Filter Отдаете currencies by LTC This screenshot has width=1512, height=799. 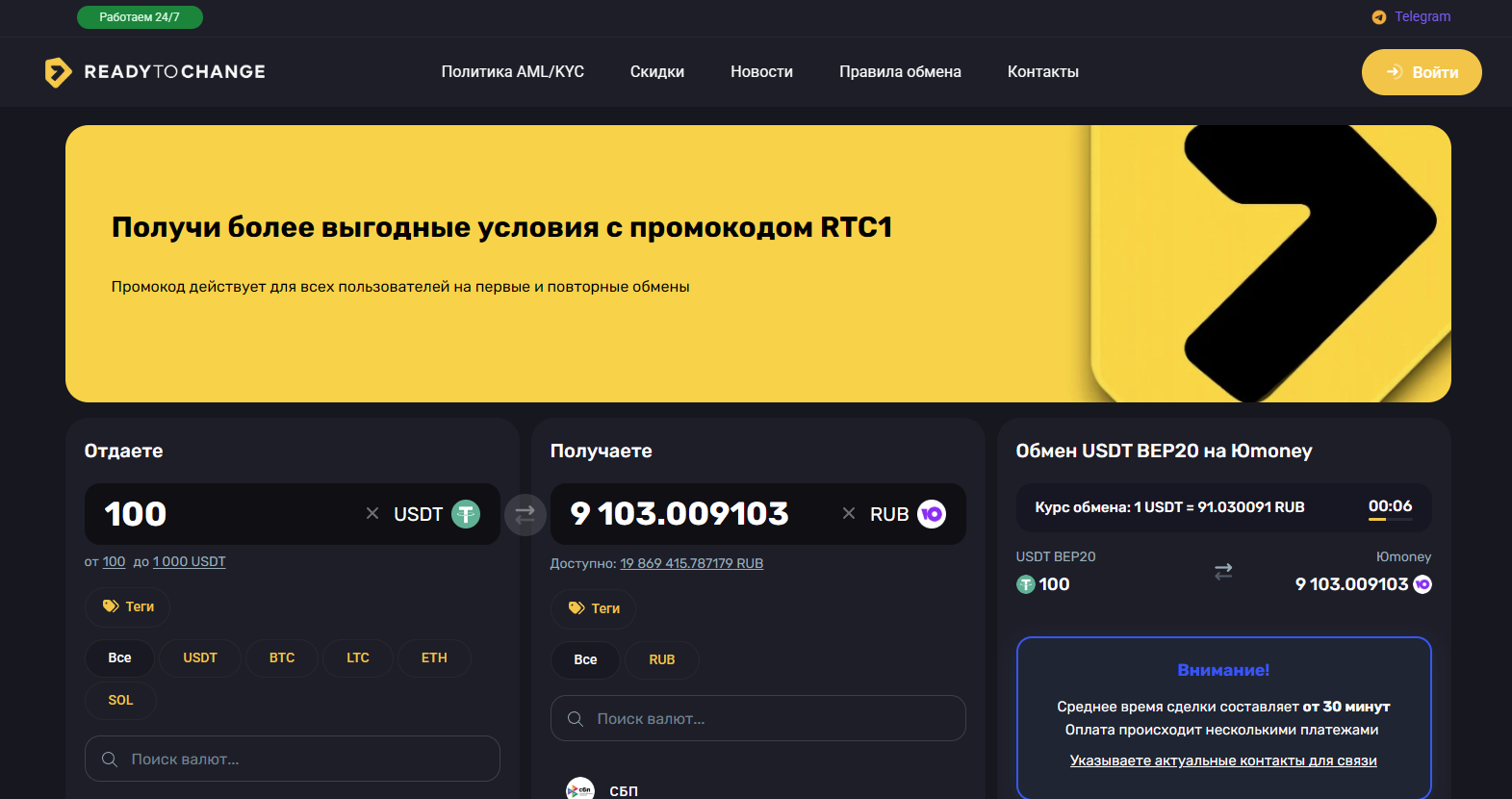(358, 658)
